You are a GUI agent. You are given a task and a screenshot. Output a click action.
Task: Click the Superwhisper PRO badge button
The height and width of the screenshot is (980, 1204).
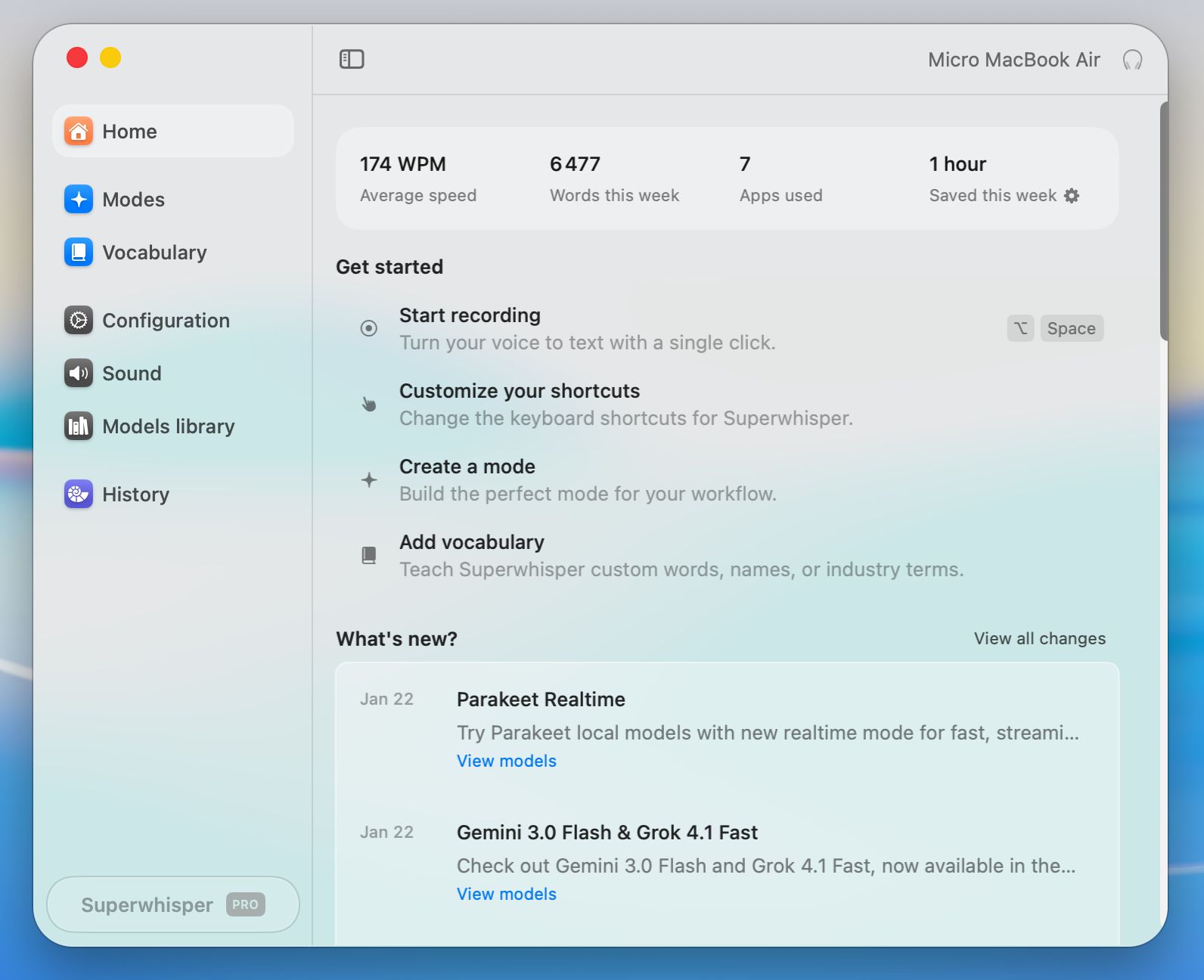coord(173,905)
